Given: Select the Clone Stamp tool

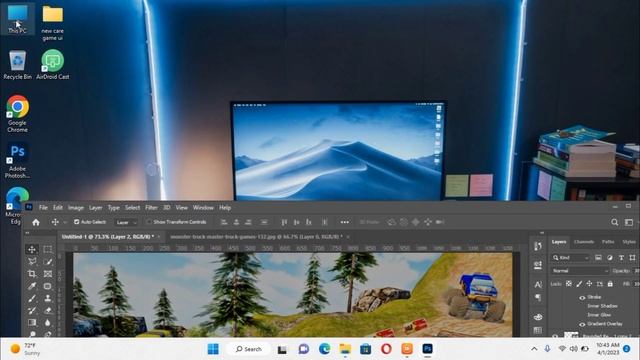Looking at the screenshot, I should tap(48, 298).
